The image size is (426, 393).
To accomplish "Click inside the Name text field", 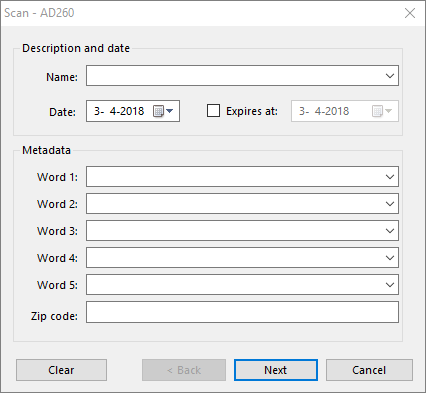I will pos(234,76).
